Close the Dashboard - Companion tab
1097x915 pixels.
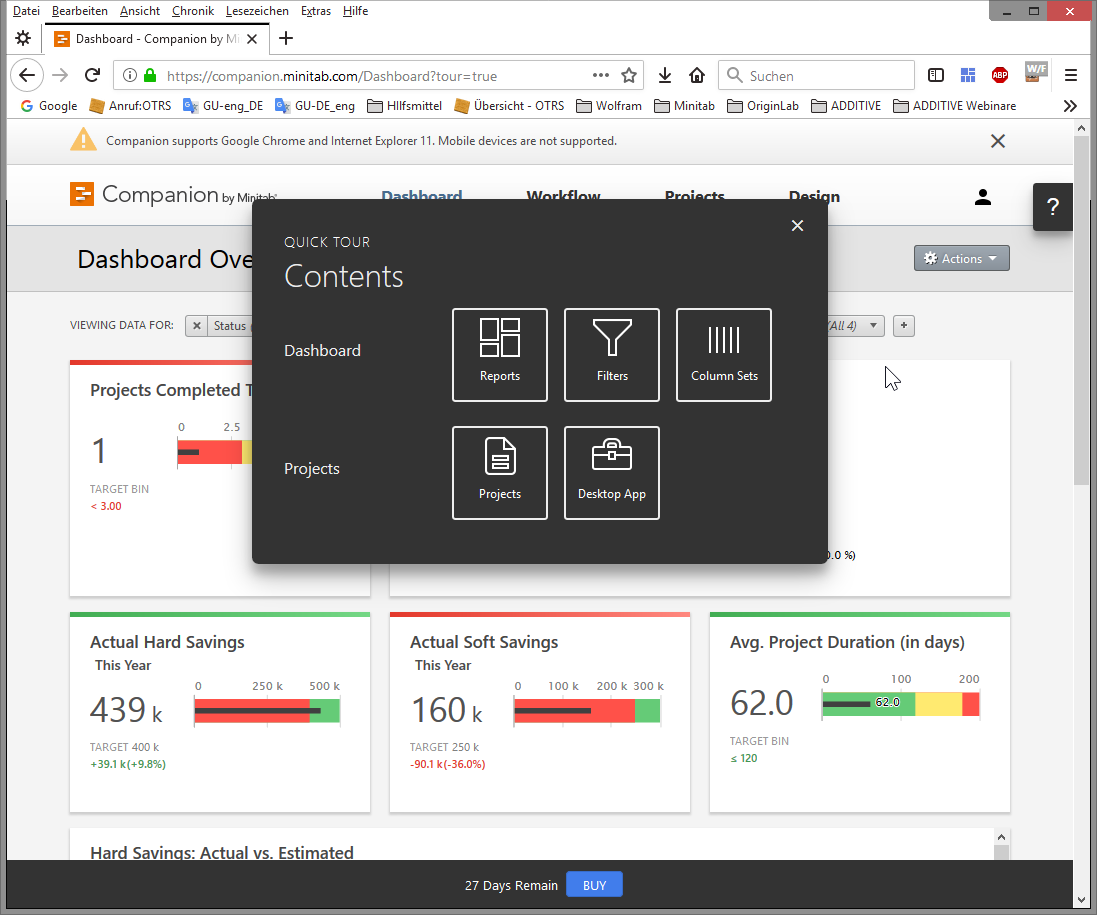[x=252, y=39]
